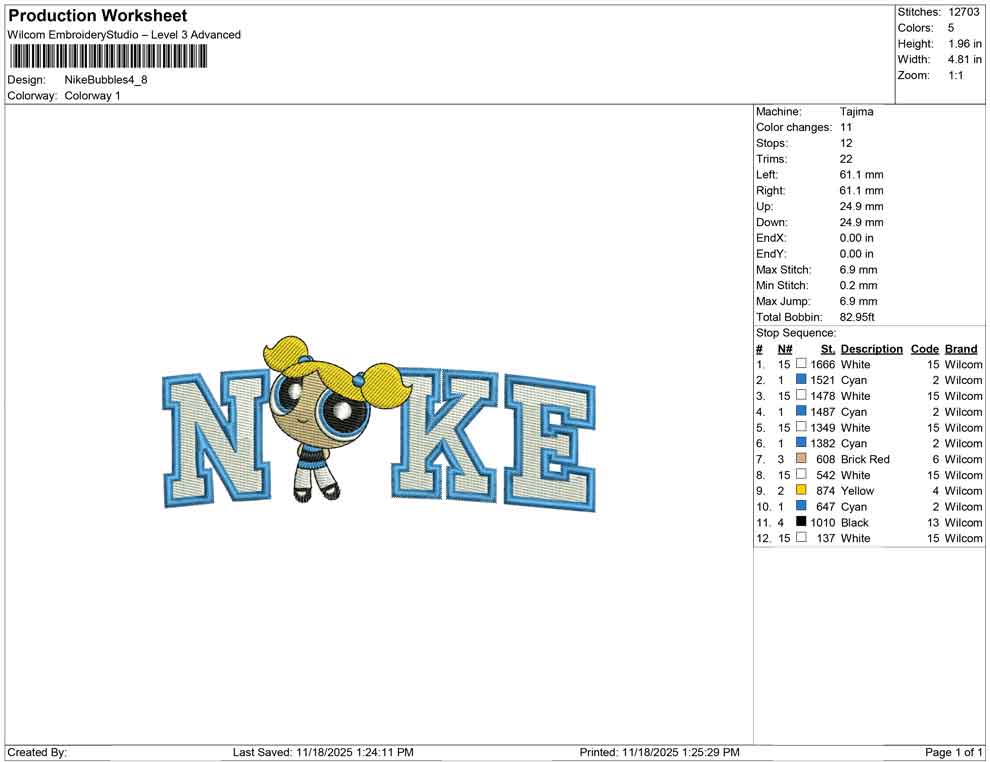Click the Left value "61.1 mm"
This screenshot has width=990, height=762.
point(862,175)
